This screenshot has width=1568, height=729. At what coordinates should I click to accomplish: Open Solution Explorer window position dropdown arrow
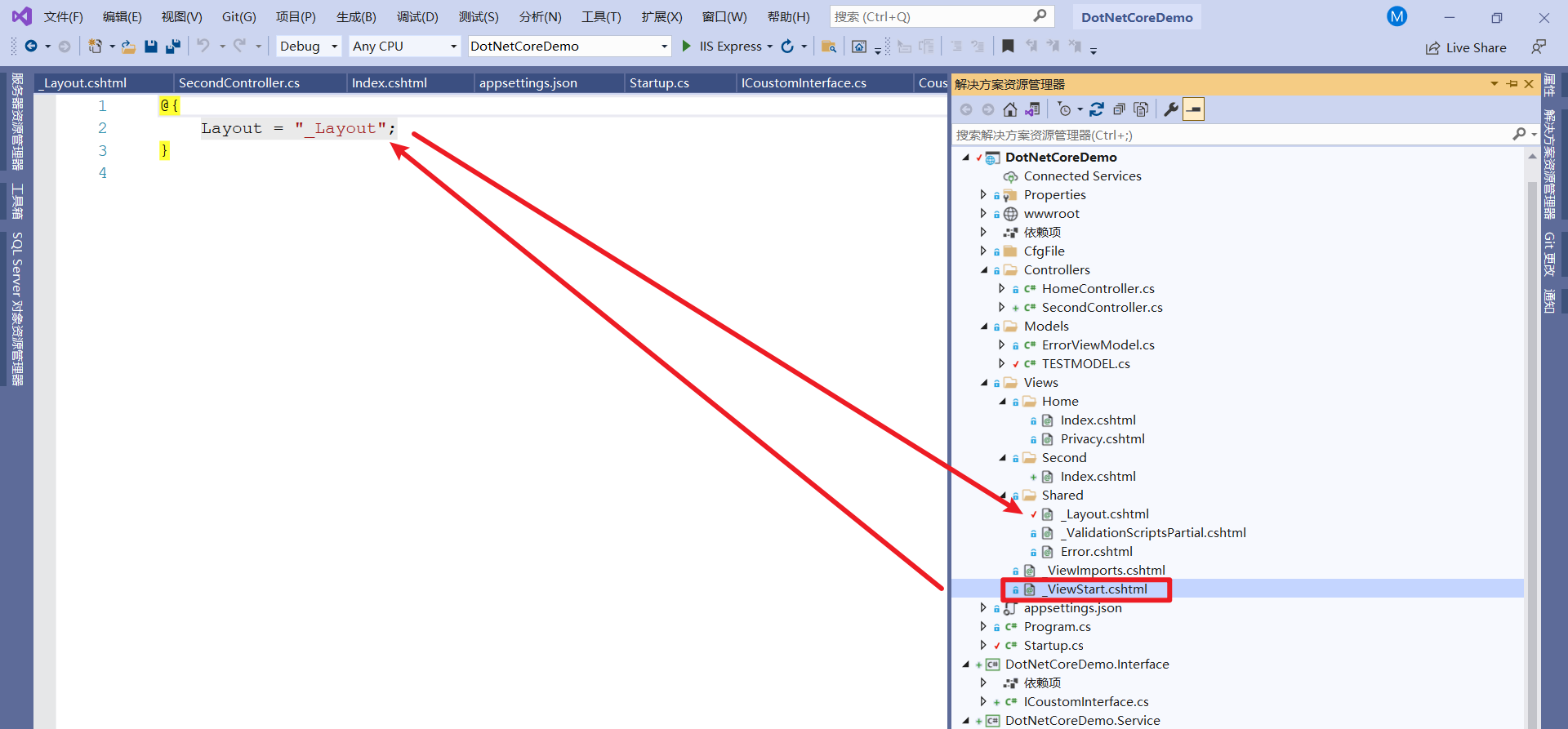click(1494, 84)
